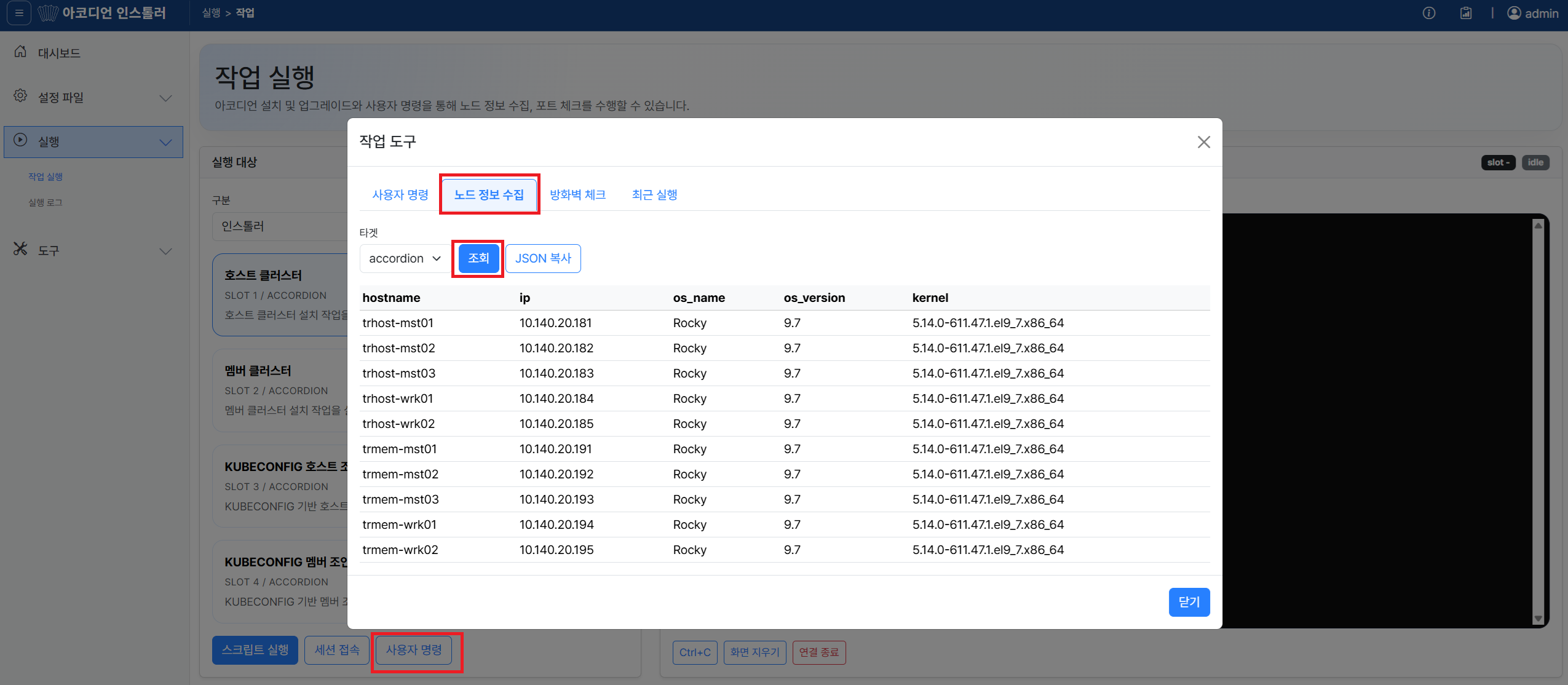Image resolution: width=1568 pixels, height=685 pixels.
Task: Click the IP cell 10.140.20.195
Action: coord(556,550)
